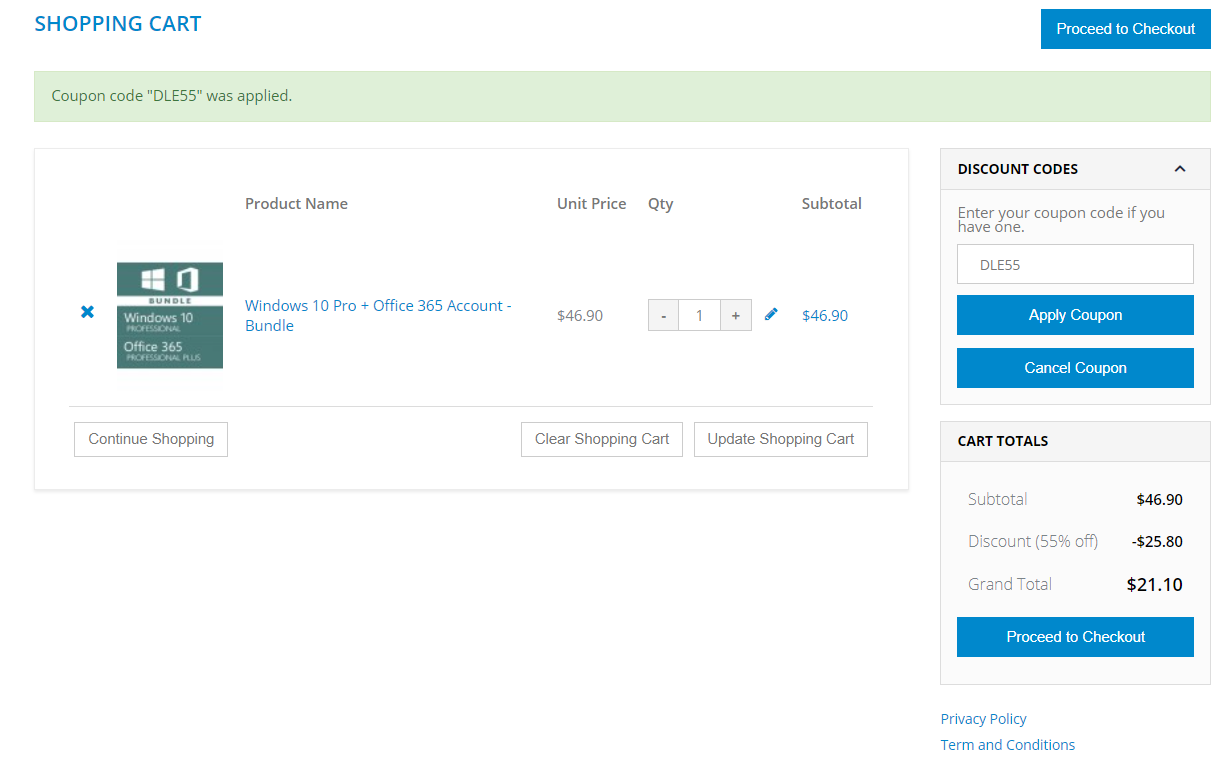The height and width of the screenshot is (770, 1231).
Task: Click the item subtotal $46.90 in the table
Action: (x=825, y=315)
